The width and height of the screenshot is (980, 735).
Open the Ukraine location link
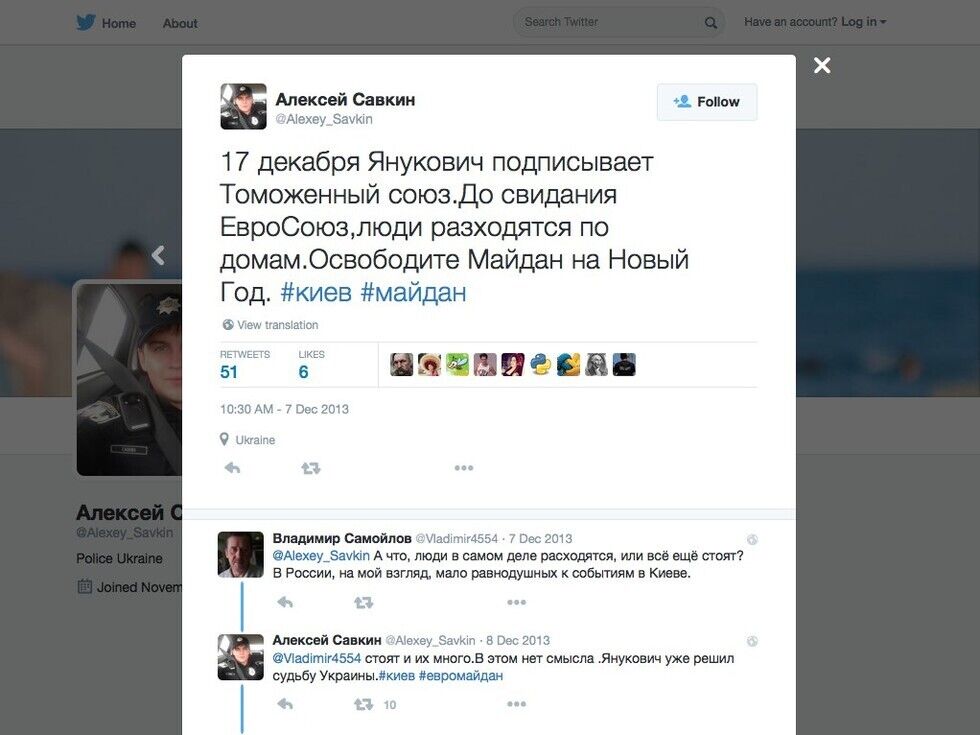point(255,440)
